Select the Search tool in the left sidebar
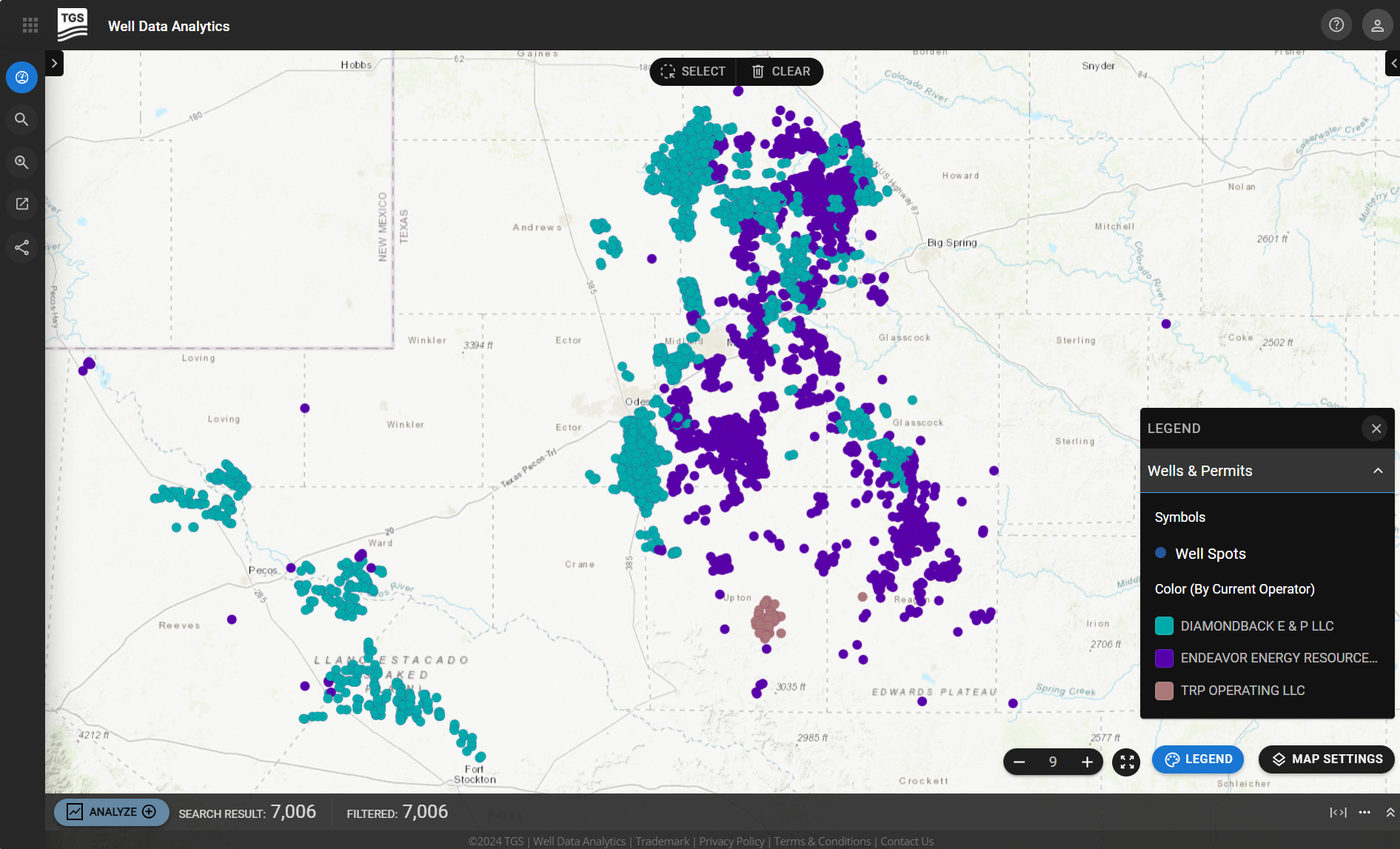Viewport: 1400px width, 849px height. (x=21, y=119)
